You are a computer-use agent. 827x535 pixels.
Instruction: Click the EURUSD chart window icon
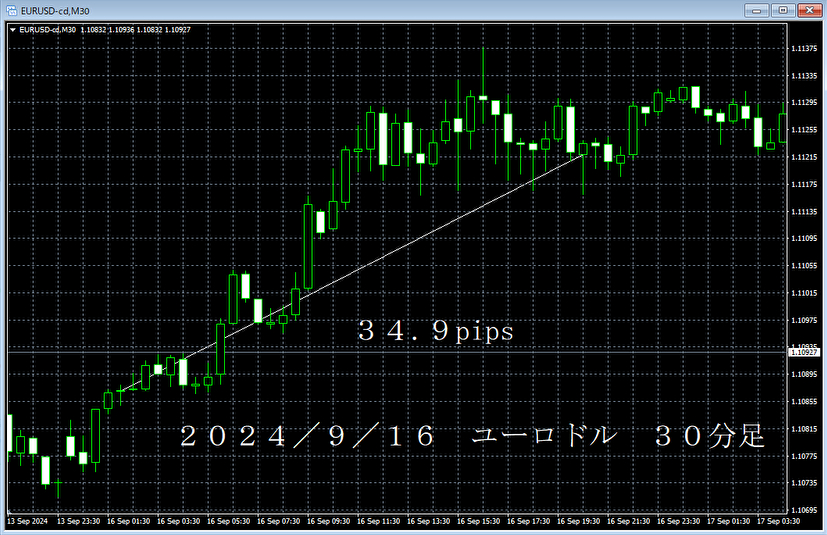pyautogui.click(x=12, y=11)
